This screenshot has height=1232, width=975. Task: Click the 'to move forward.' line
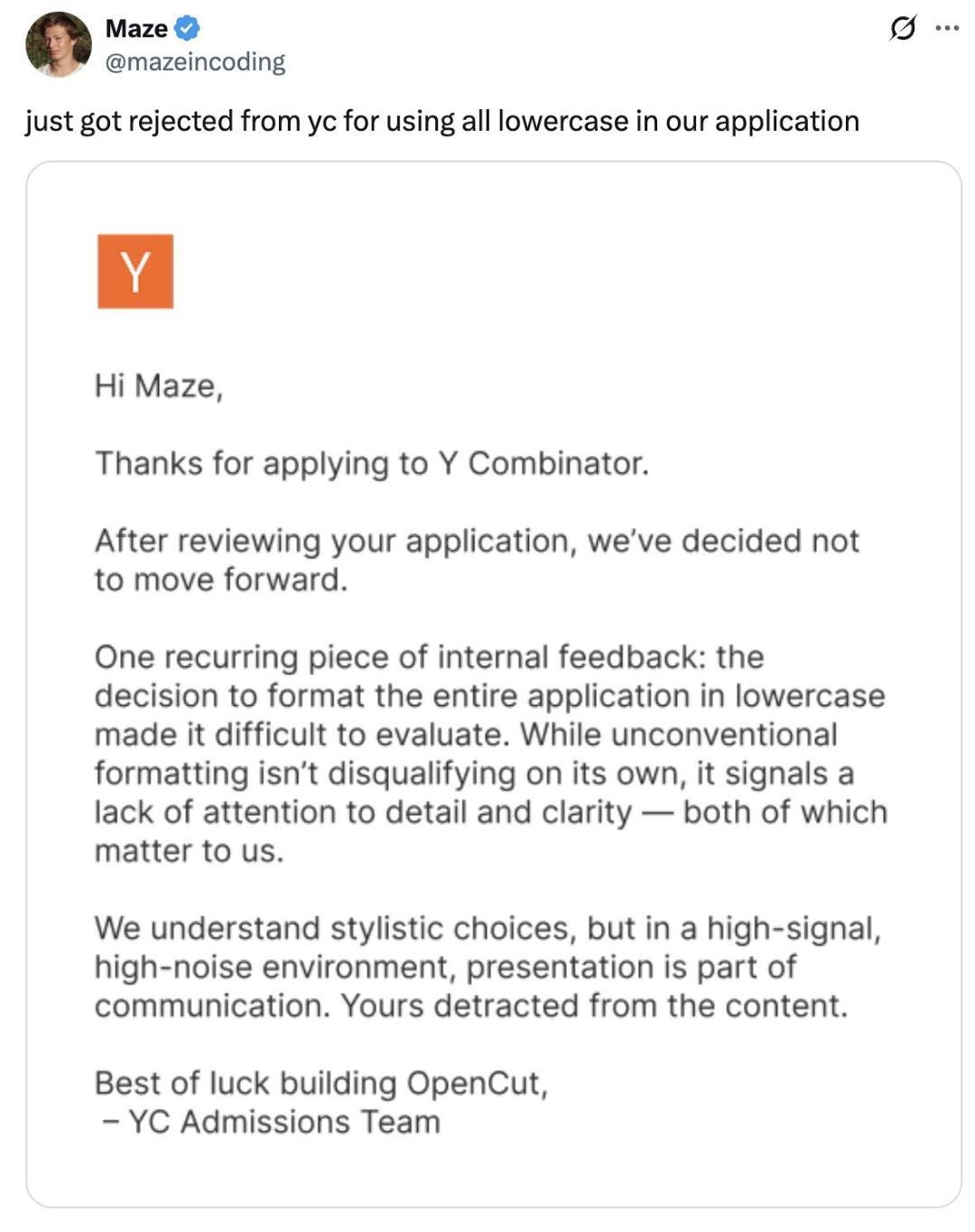point(221,579)
